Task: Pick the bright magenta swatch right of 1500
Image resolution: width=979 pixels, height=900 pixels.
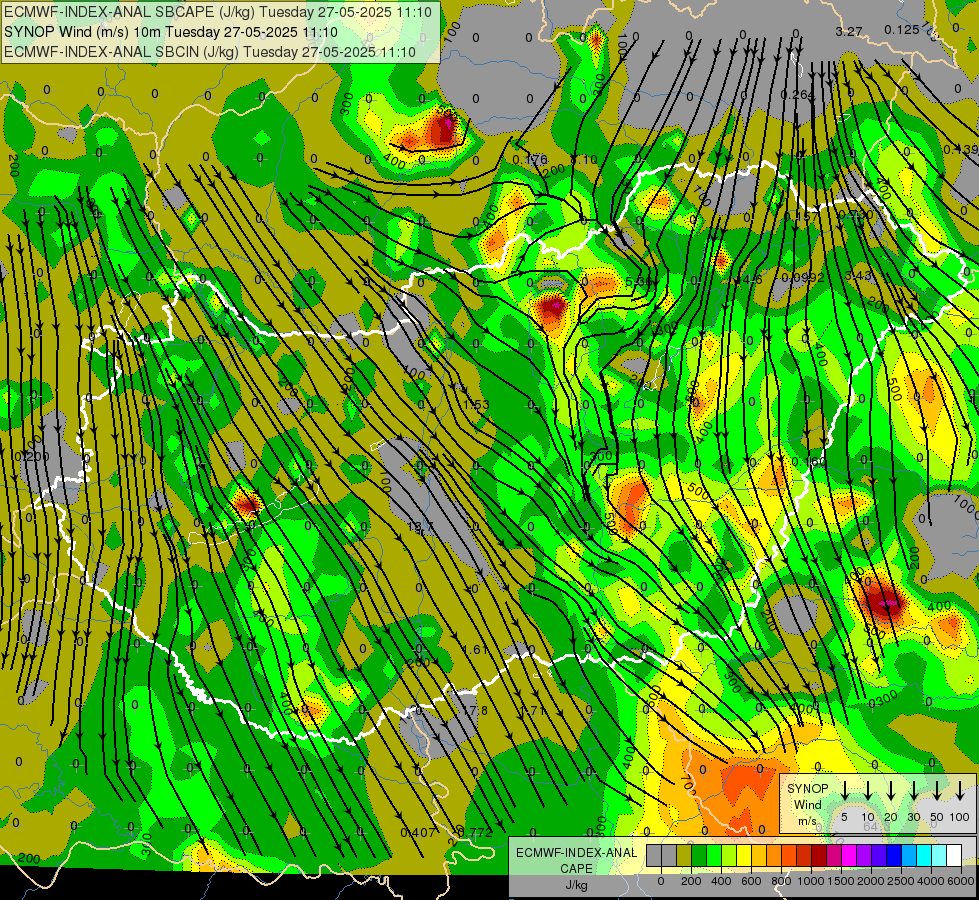Action: (849, 855)
